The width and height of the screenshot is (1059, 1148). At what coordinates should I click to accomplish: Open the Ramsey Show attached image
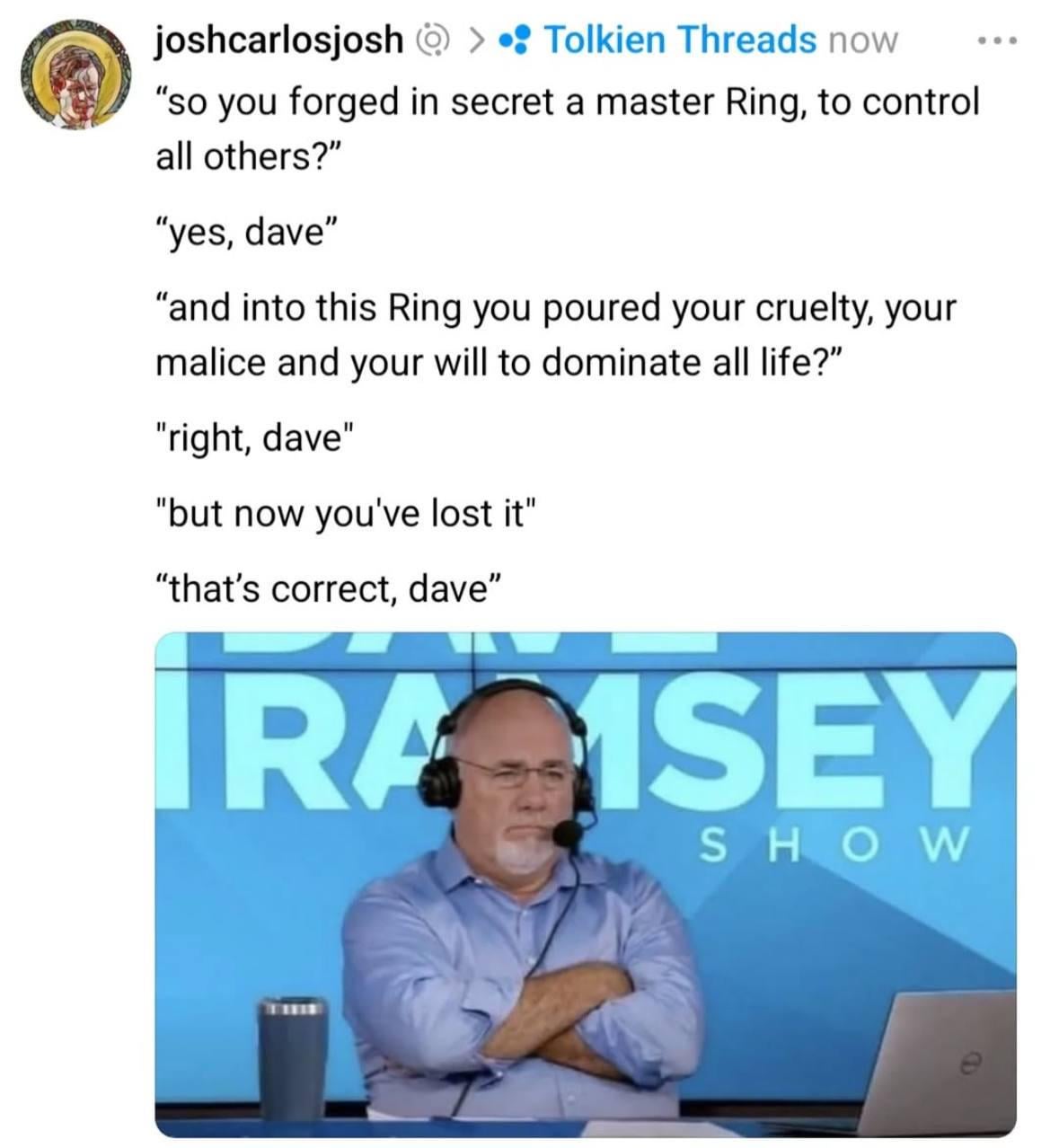pos(586,884)
